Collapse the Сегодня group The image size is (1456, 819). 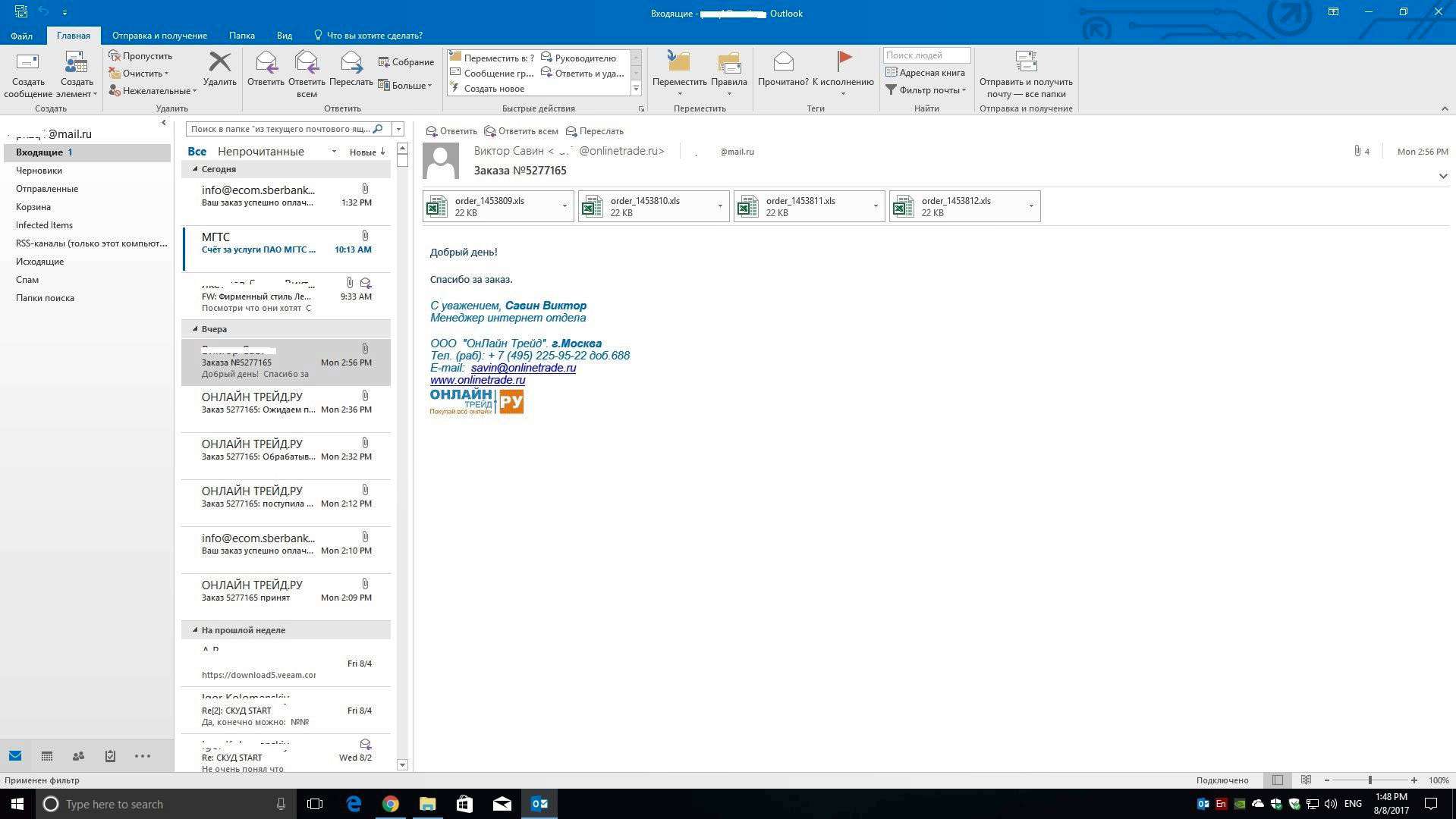click(x=195, y=169)
